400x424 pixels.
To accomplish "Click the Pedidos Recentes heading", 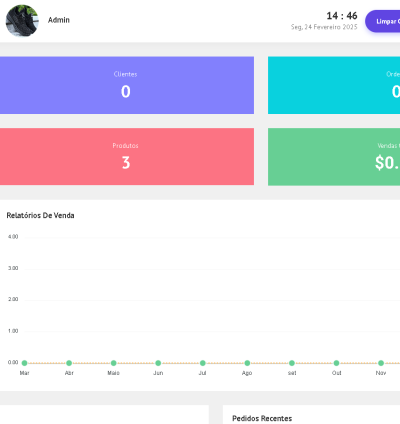I will (x=262, y=418).
